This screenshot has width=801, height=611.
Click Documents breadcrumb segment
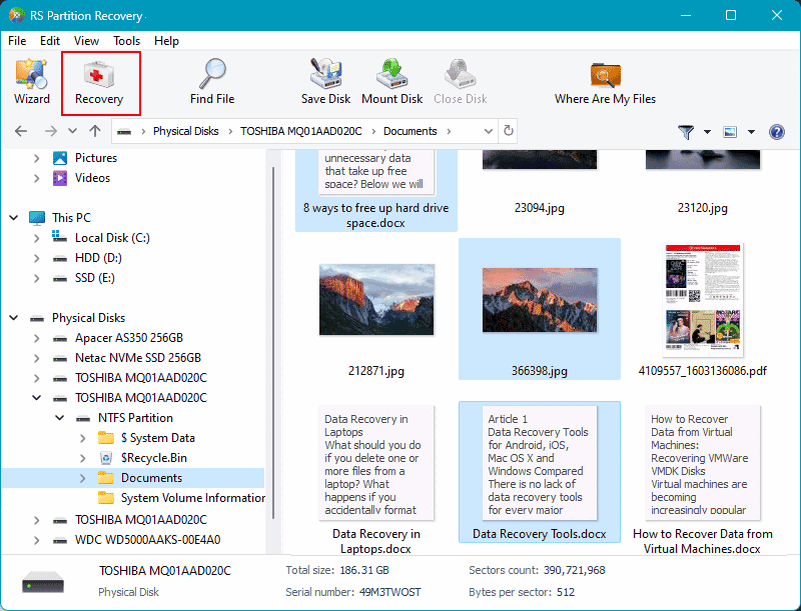click(x=410, y=131)
